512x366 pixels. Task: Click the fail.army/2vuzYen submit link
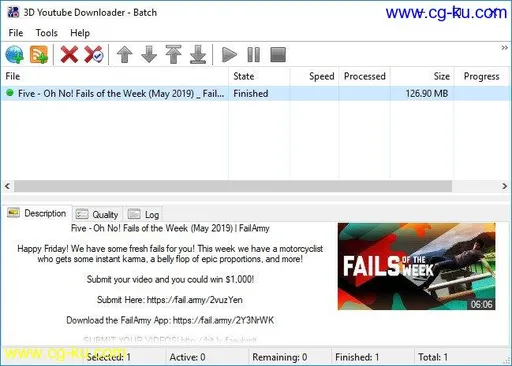(195, 300)
